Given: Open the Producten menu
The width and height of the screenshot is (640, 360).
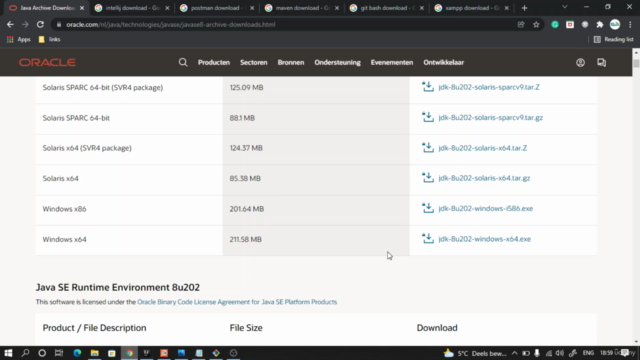Looking at the screenshot, I should (214, 62).
